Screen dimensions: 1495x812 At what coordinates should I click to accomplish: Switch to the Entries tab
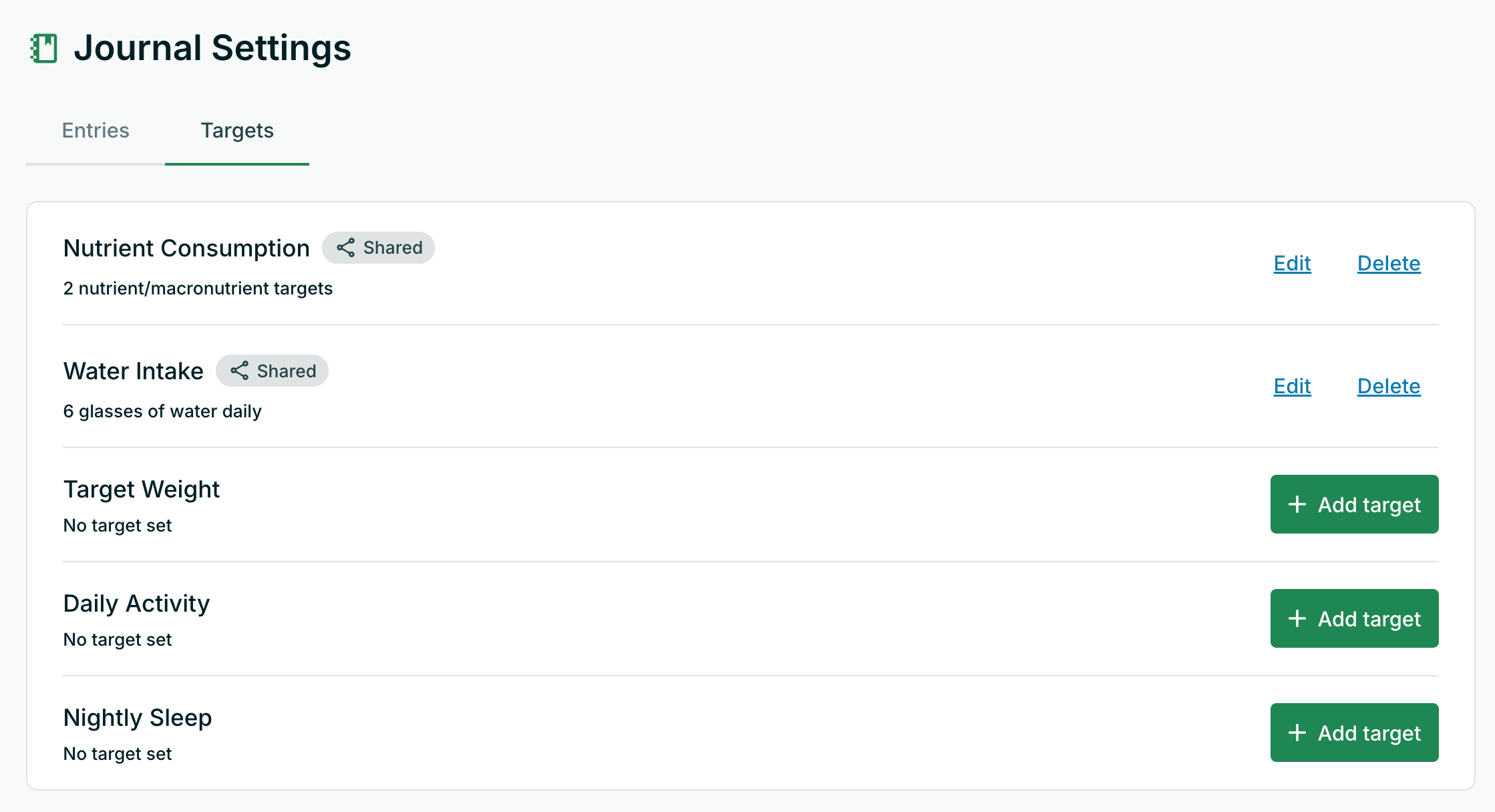pos(96,130)
